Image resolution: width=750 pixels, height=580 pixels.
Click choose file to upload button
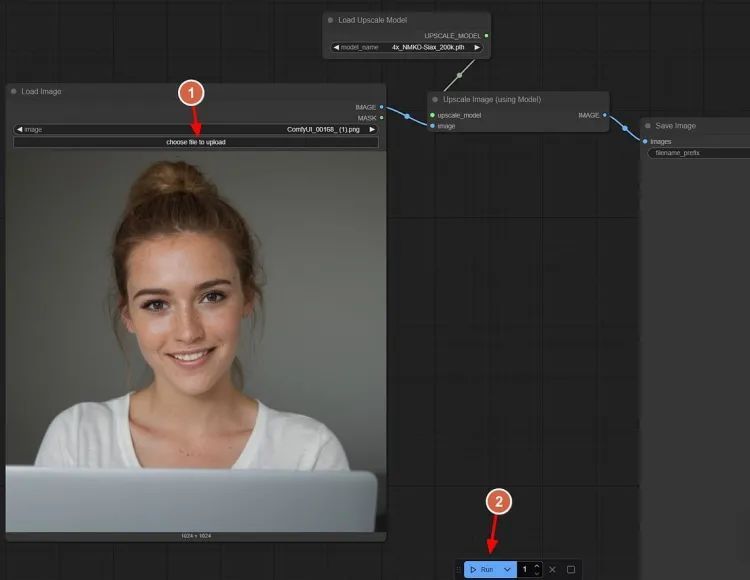click(196, 142)
